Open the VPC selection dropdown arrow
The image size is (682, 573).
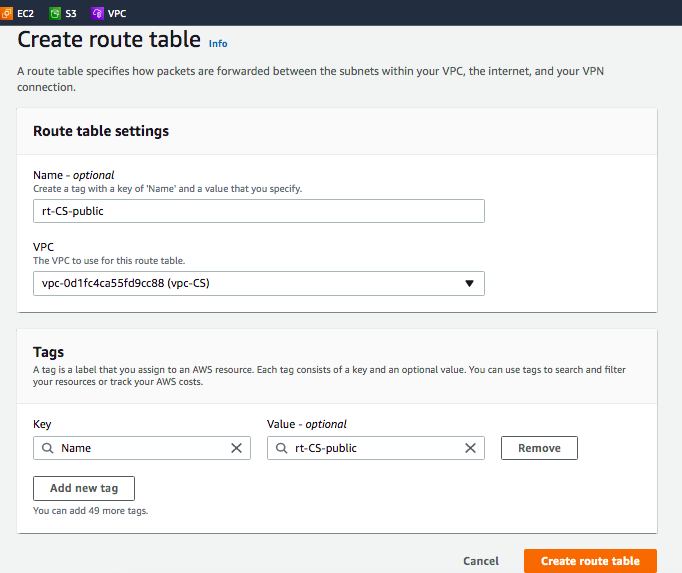(x=469, y=283)
